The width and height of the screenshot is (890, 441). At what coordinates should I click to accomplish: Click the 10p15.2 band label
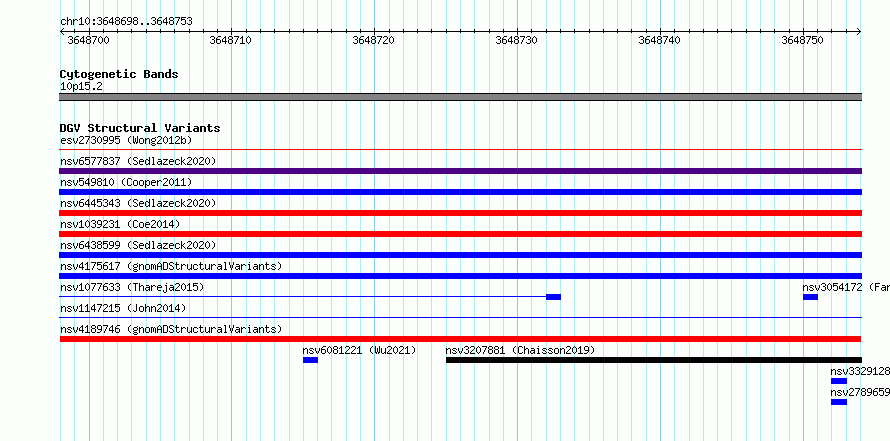(81, 87)
